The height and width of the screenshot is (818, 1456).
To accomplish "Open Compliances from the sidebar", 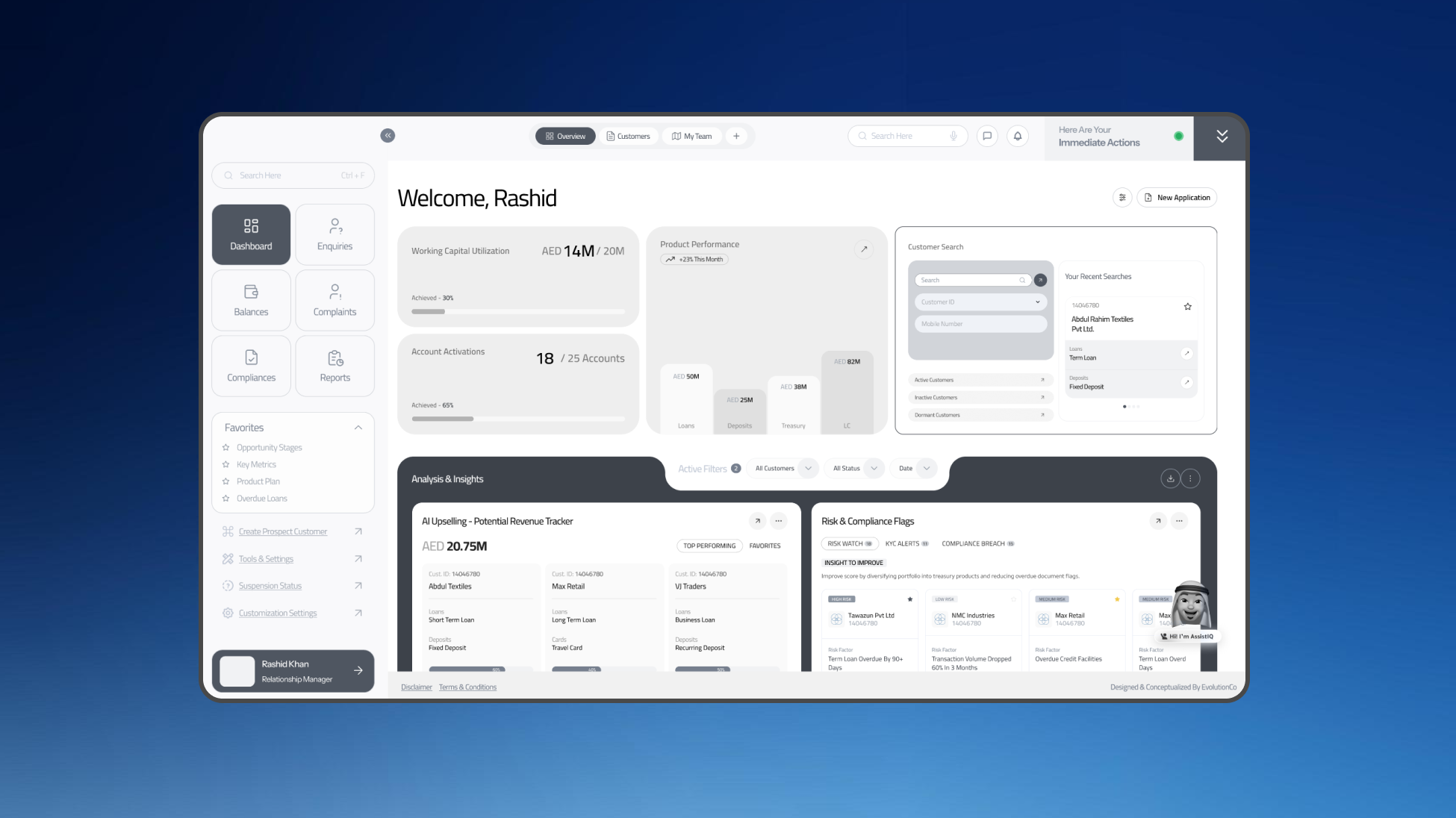I will [x=251, y=366].
